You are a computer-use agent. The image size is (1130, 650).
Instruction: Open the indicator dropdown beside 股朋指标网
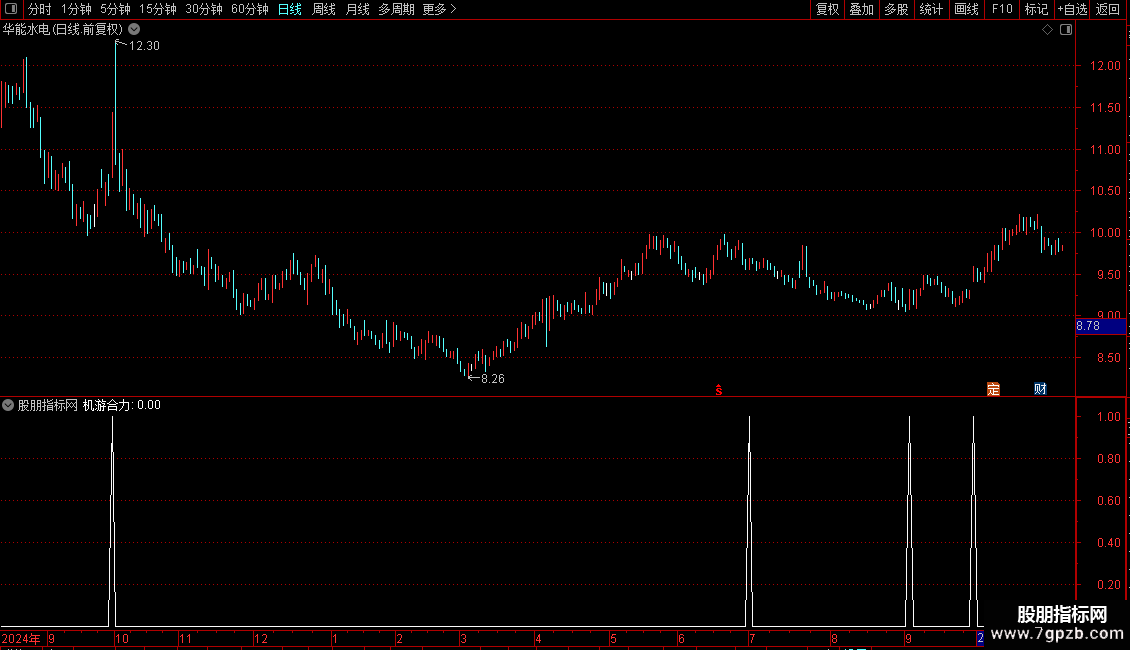pos(8,405)
